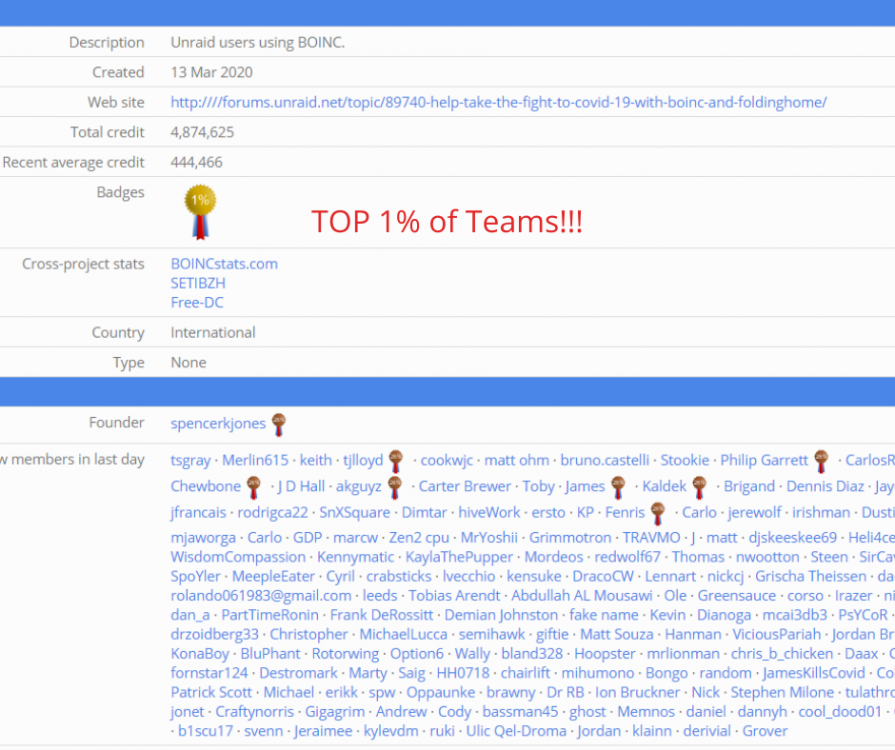Open the unraid forums website link
Viewport: 895px width, 750px height.
[498, 102]
